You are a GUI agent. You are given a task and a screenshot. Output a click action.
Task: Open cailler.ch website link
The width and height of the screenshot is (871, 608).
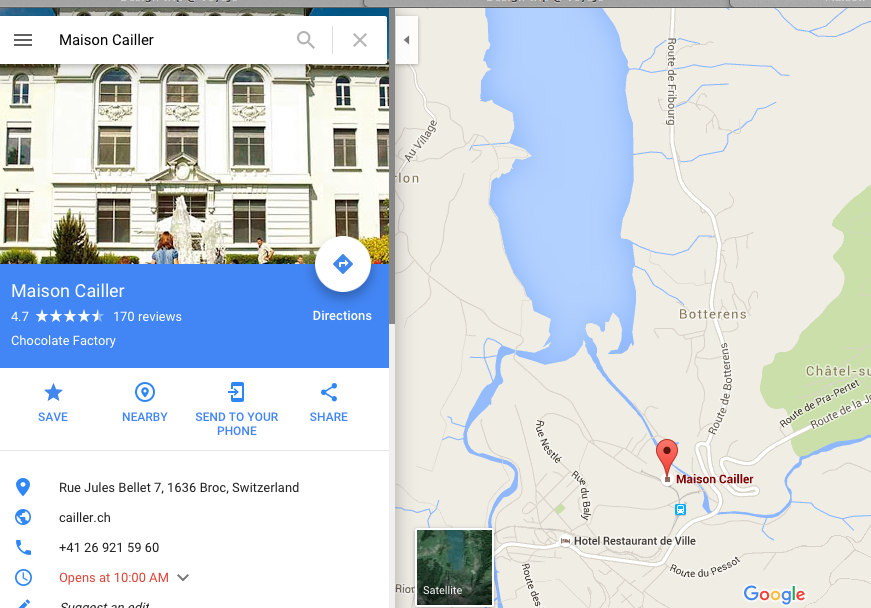click(x=85, y=517)
